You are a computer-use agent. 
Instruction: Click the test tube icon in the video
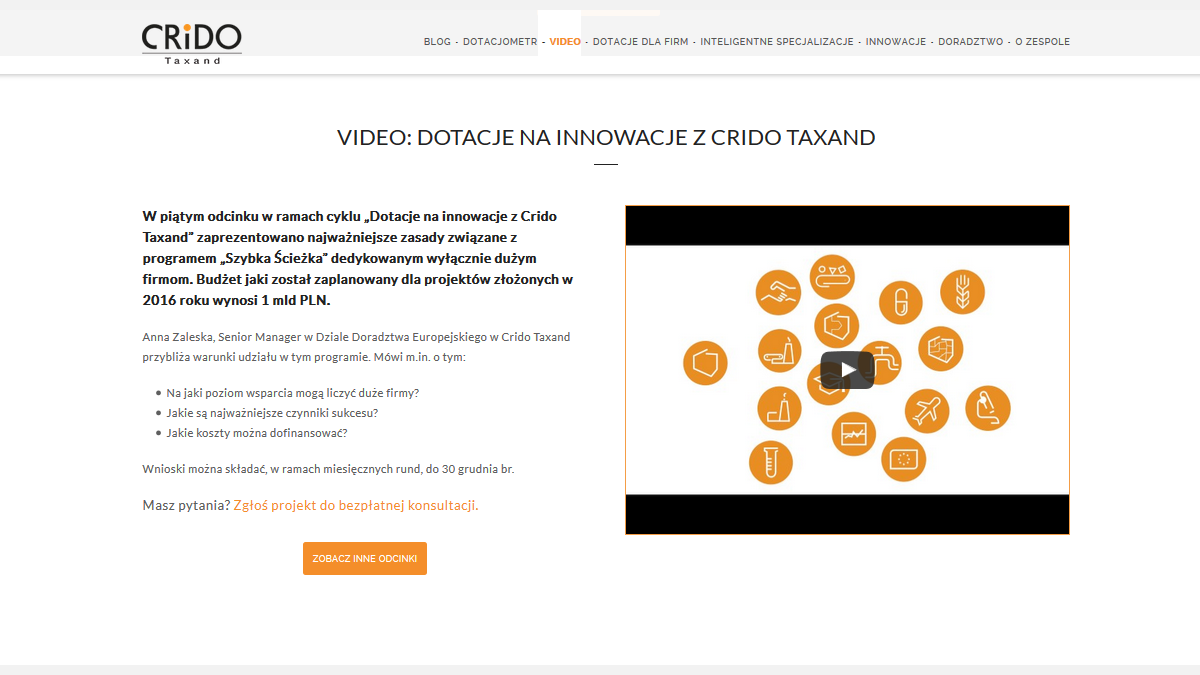(x=770, y=462)
